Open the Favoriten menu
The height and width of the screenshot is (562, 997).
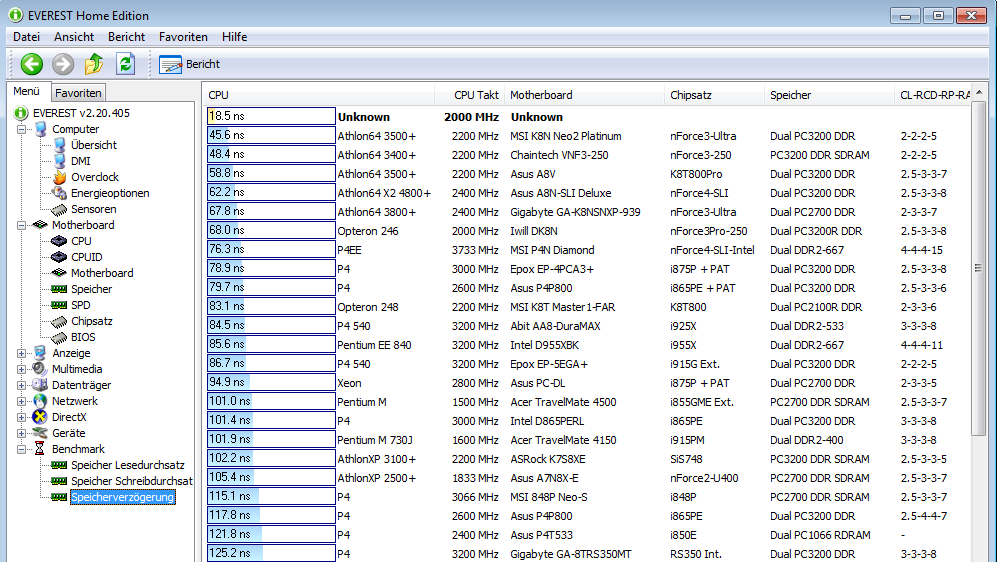click(x=183, y=37)
